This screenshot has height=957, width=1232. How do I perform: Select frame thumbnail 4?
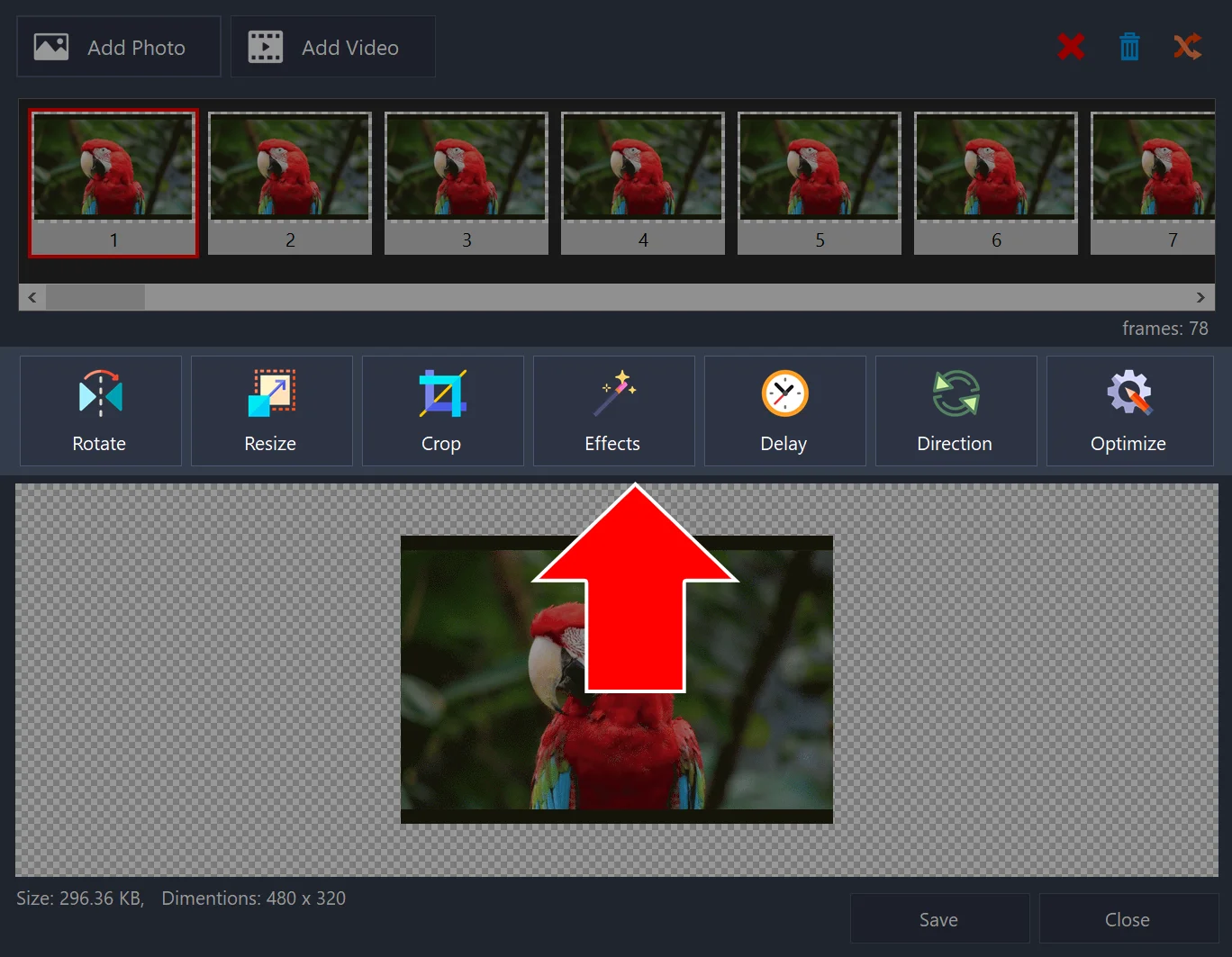(x=643, y=184)
